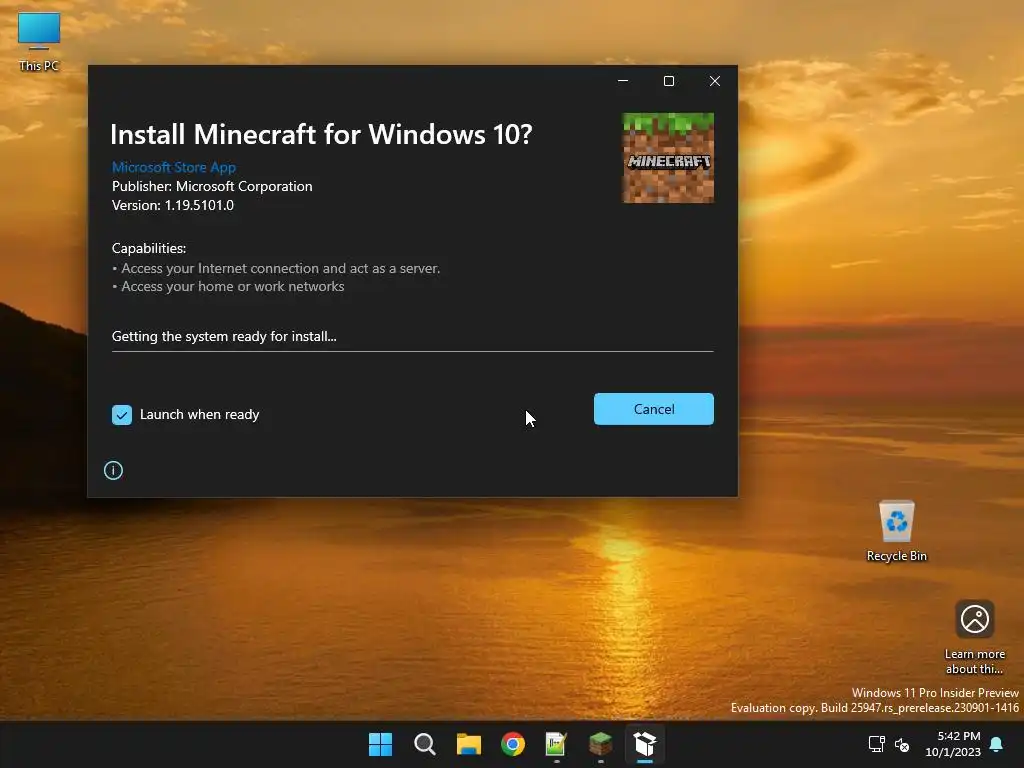Click the install progress bar line
This screenshot has width=1024, height=768.
(x=413, y=351)
